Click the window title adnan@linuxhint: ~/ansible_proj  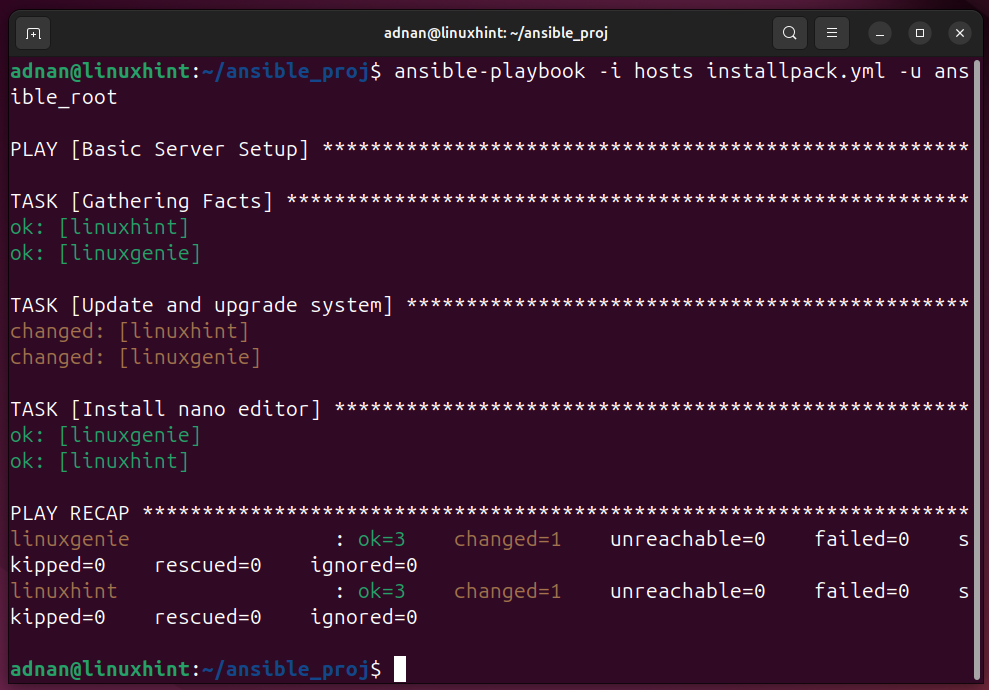(x=495, y=32)
